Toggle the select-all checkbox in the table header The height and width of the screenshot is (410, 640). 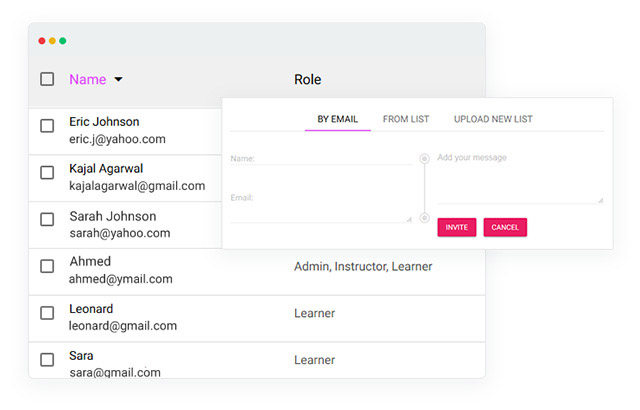pyautogui.click(x=47, y=79)
